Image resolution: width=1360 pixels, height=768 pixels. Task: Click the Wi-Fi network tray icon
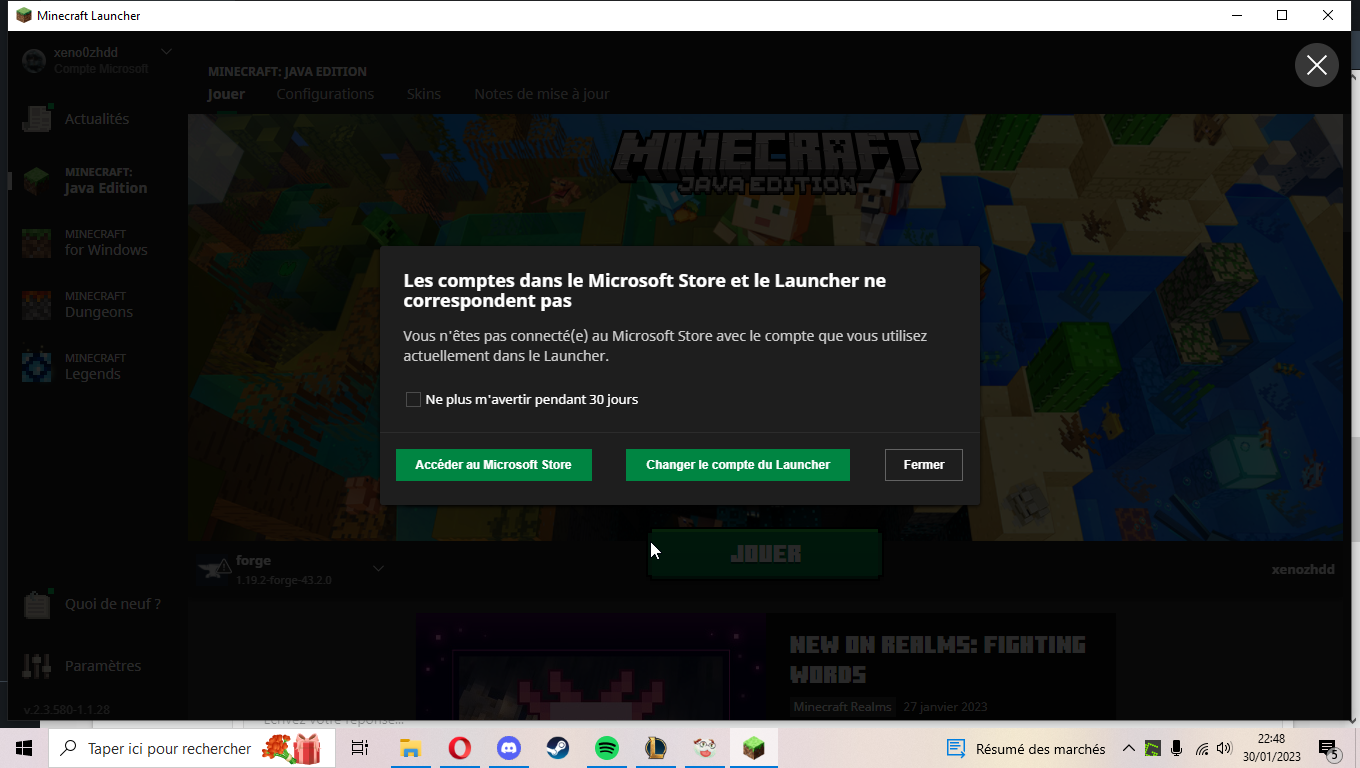pyautogui.click(x=1202, y=748)
